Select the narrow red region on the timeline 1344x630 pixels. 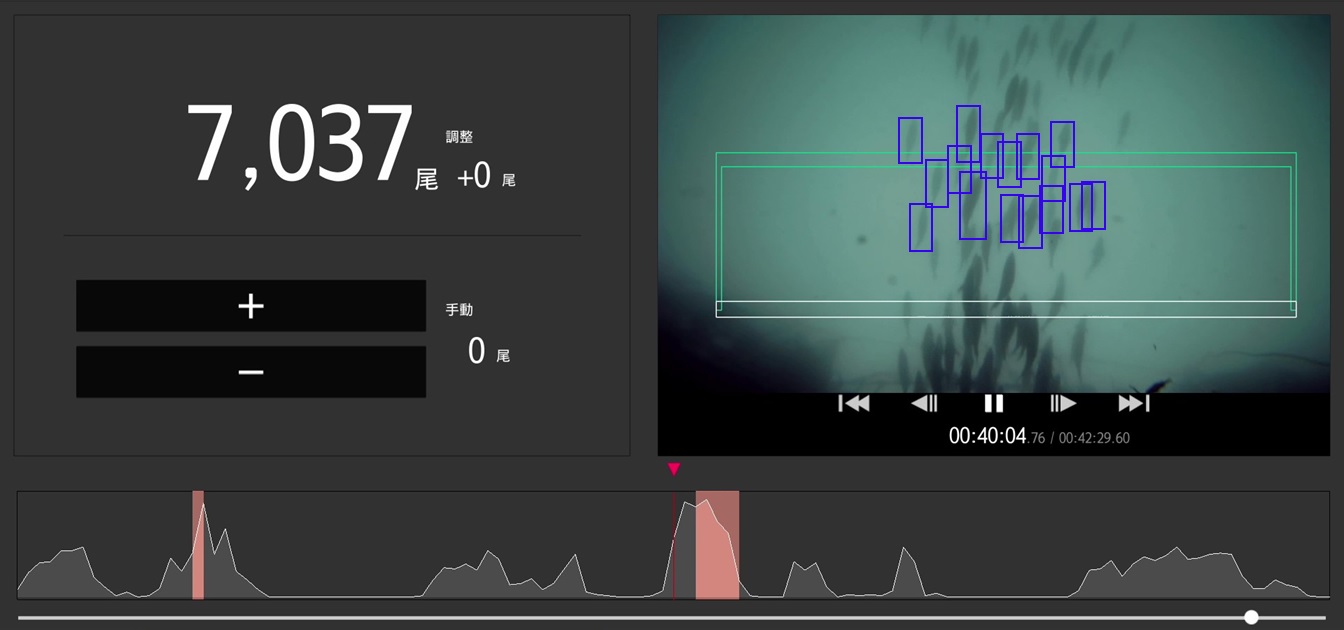(x=198, y=545)
